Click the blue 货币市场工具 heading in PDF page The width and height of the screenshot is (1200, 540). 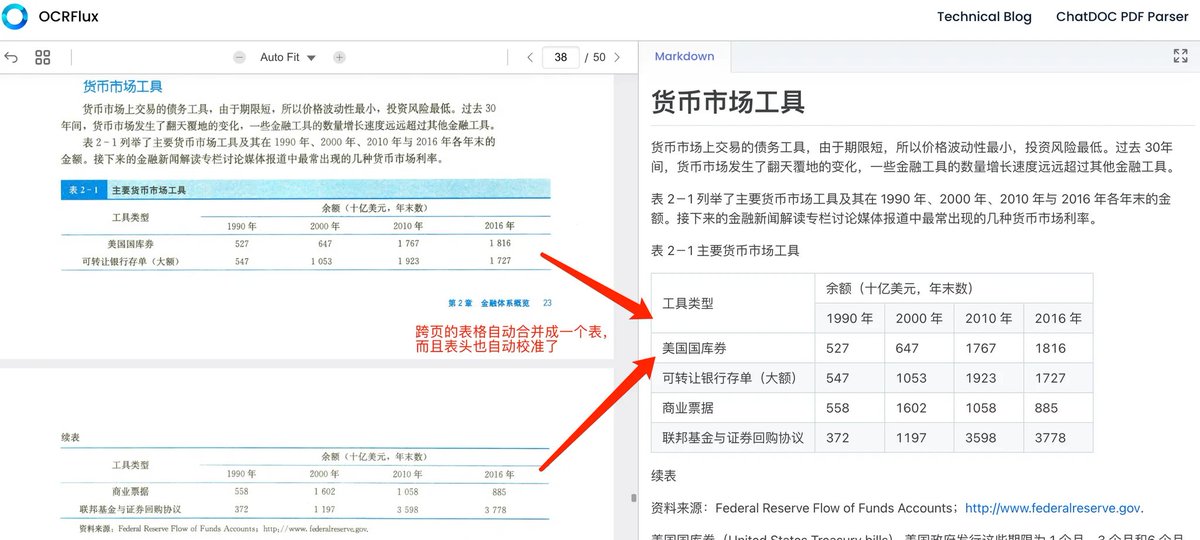[x=122, y=87]
